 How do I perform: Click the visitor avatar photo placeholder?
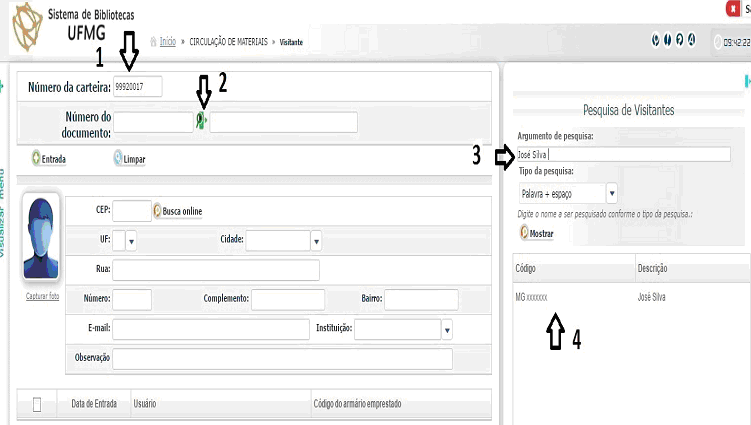pyautogui.click(x=41, y=240)
